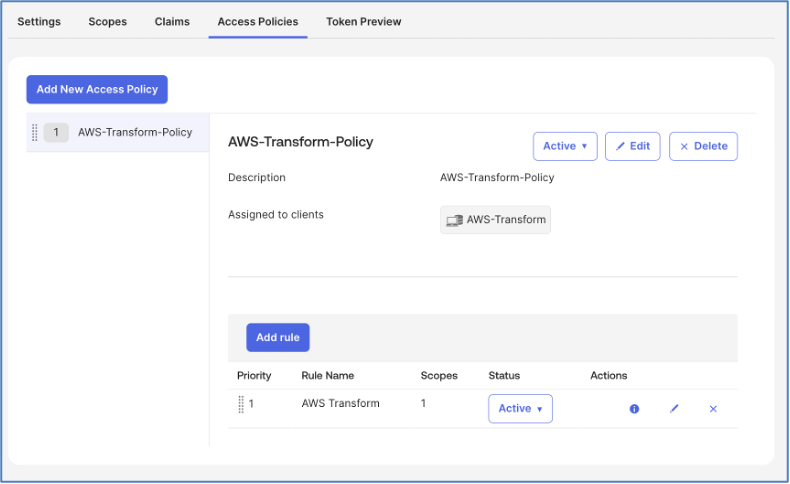Click the AWS Transform rule name cell
Image resolution: width=790 pixels, height=484 pixels.
[341, 403]
